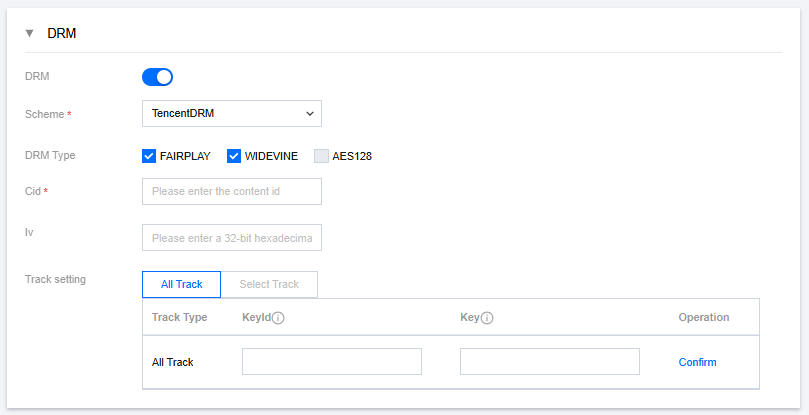The height and width of the screenshot is (415, 809).
Task: Select the All Track row label cell
Action: [172, 362]
